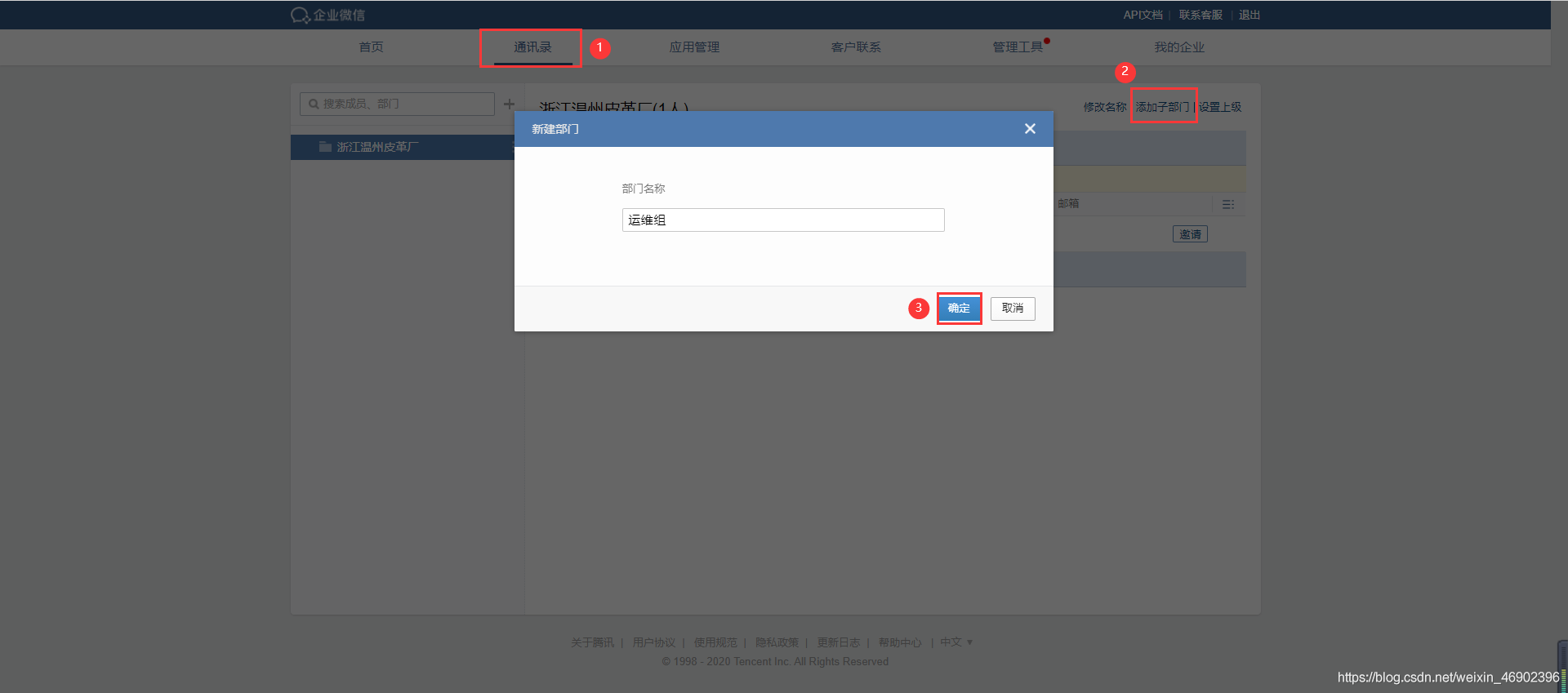Open 帮助中心 footer link
This screenshot has width=1568, height=693.
[x=900, y=642]
